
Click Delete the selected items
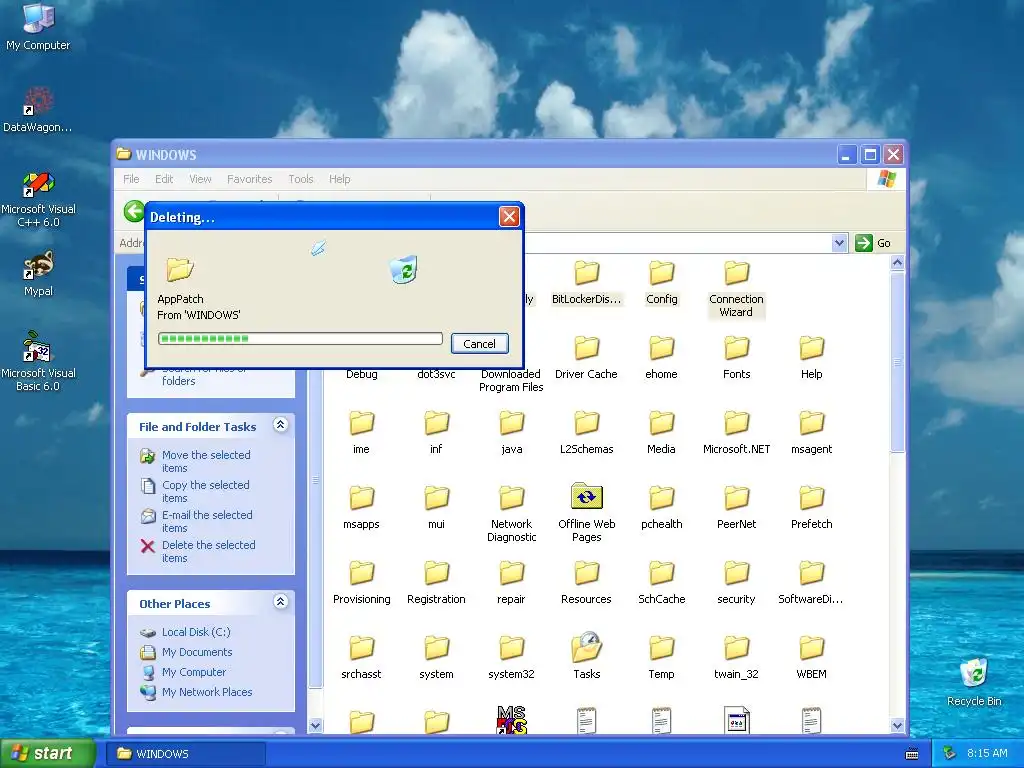tap(208, 551)
